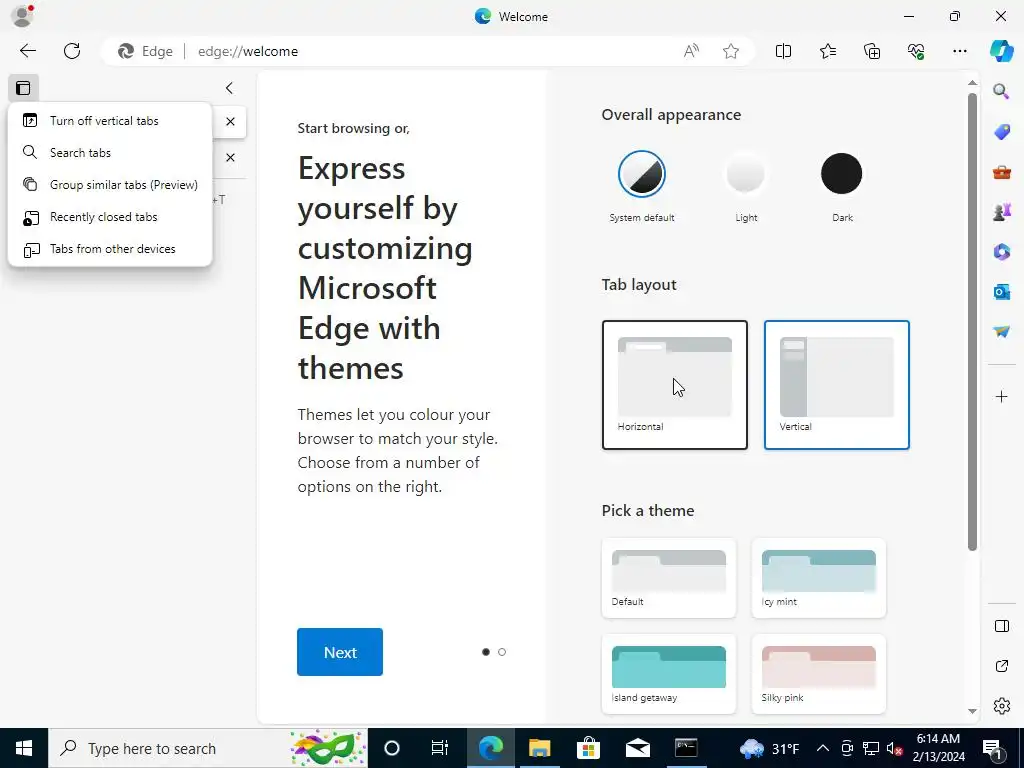1024x768 pixels.
Task: Open the notification center icon
Action: click(993, 748)
